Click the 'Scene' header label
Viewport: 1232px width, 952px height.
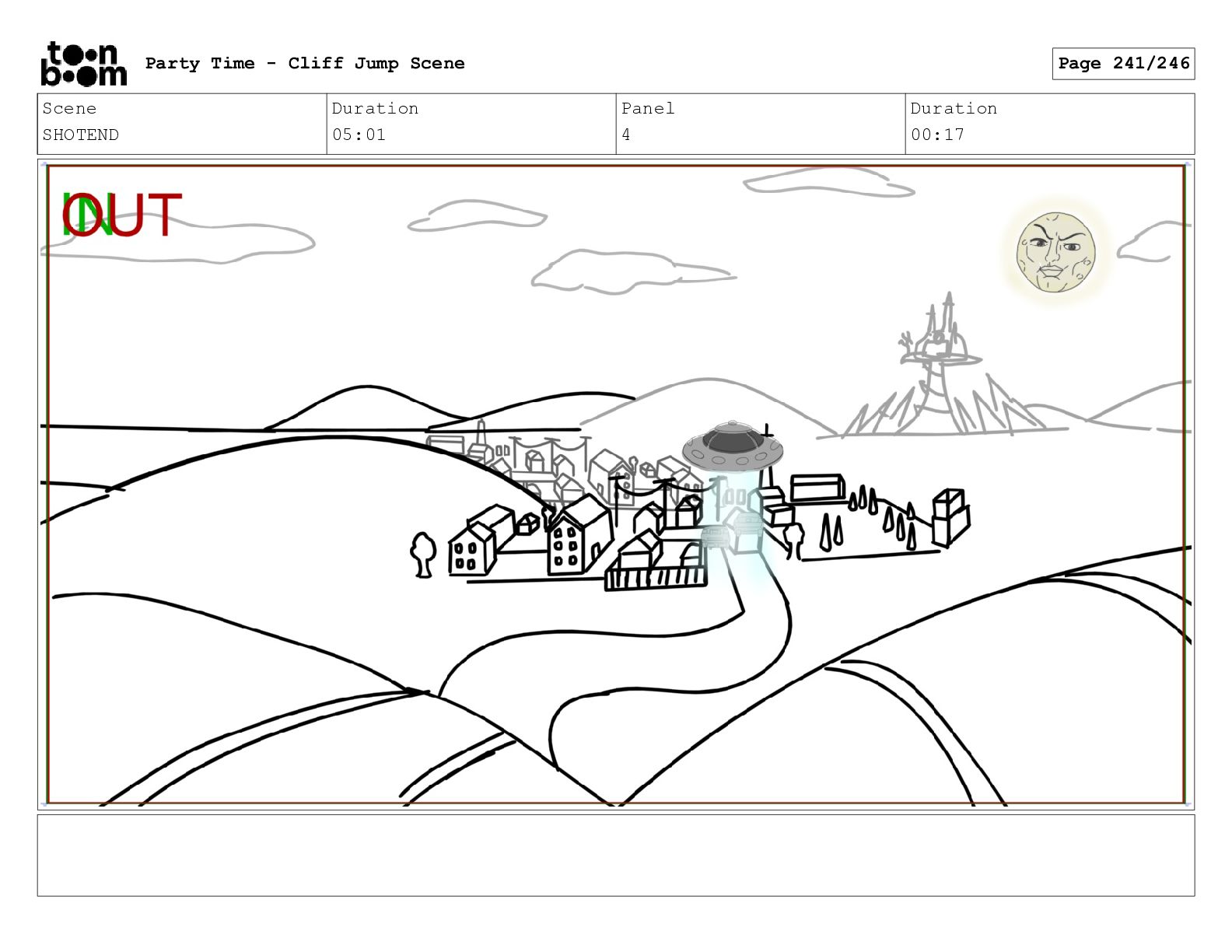tap(69, 108)
